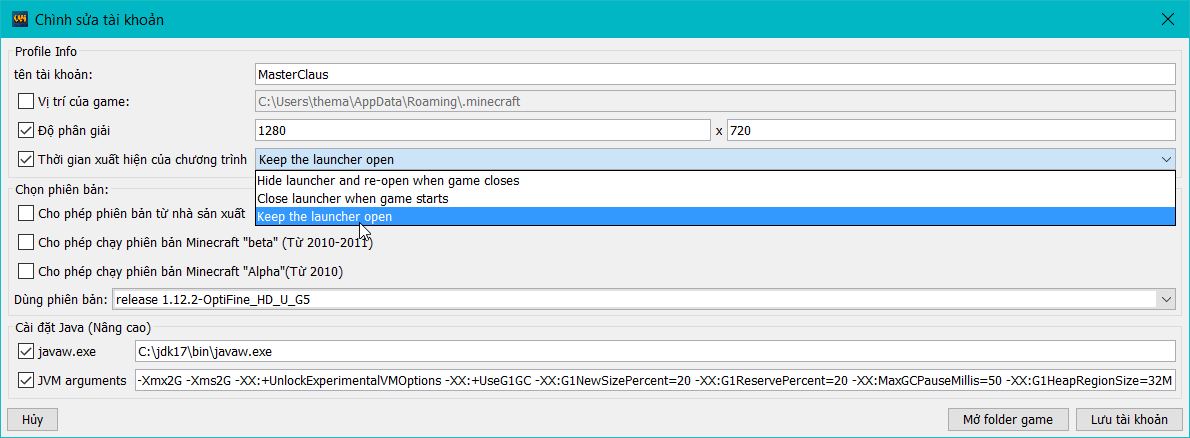Click the Mở folder game button
Image resolution: width=1190 pixels, height=438 pixels.
[1008, 420]
